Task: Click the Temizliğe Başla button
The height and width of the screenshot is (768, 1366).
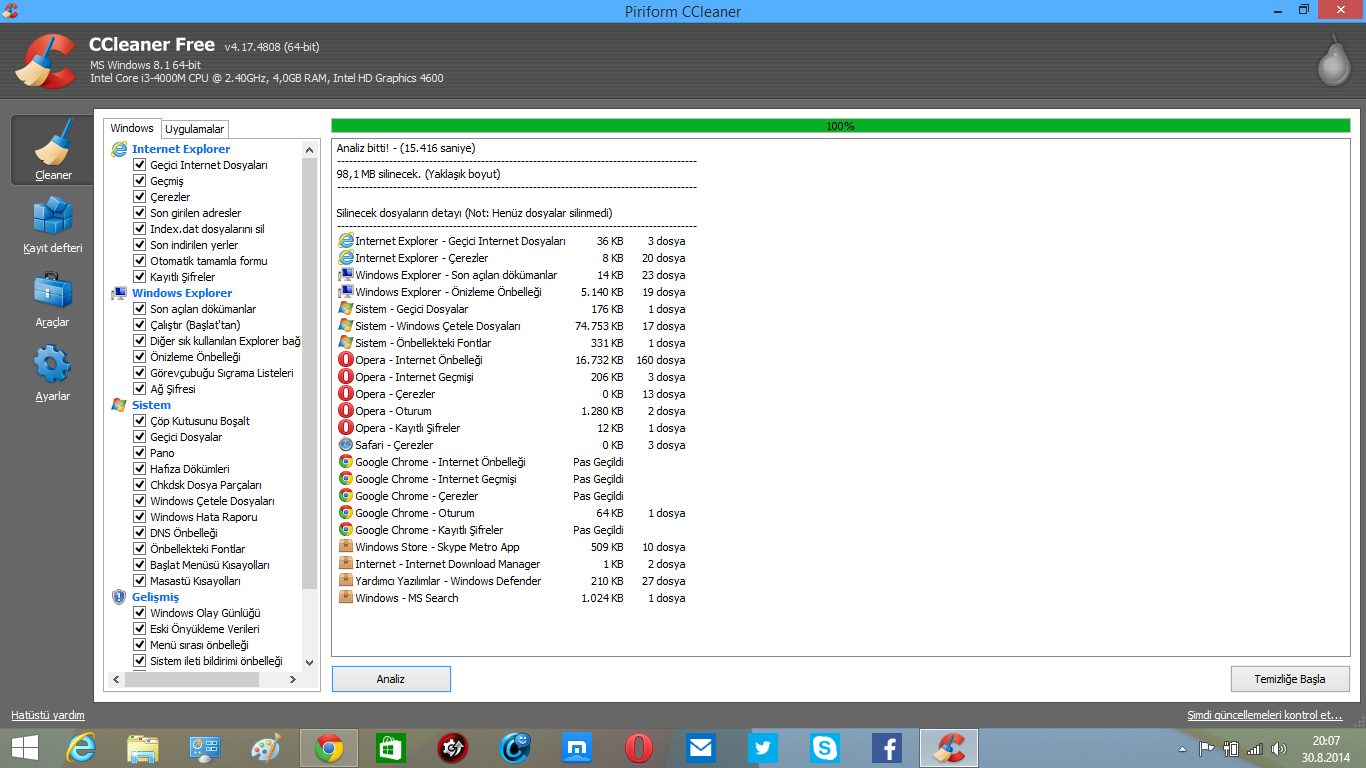Action: coord(1290,679)
